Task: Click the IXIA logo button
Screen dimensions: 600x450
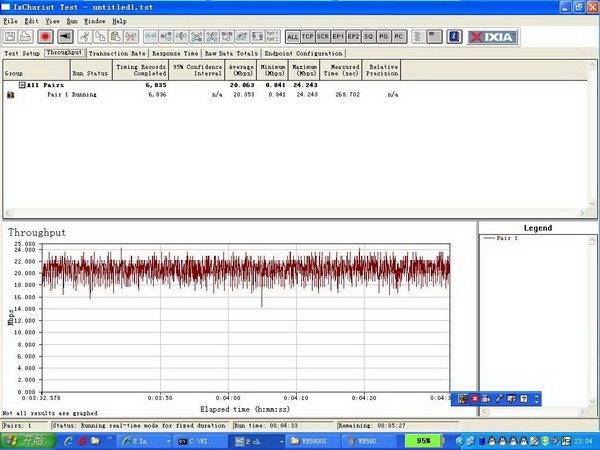Action: click(x=492, y=36)
